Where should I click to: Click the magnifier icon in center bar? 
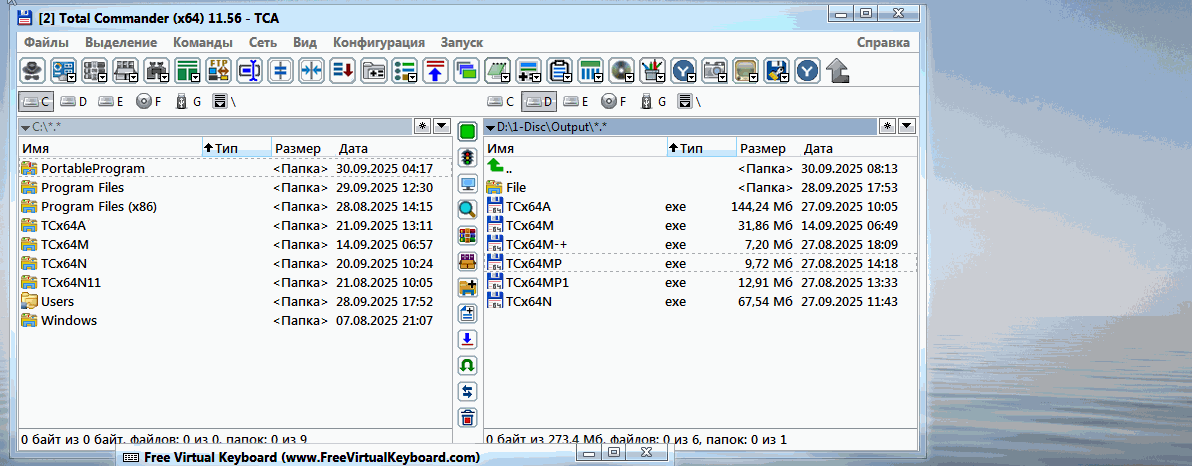[467, 209]
